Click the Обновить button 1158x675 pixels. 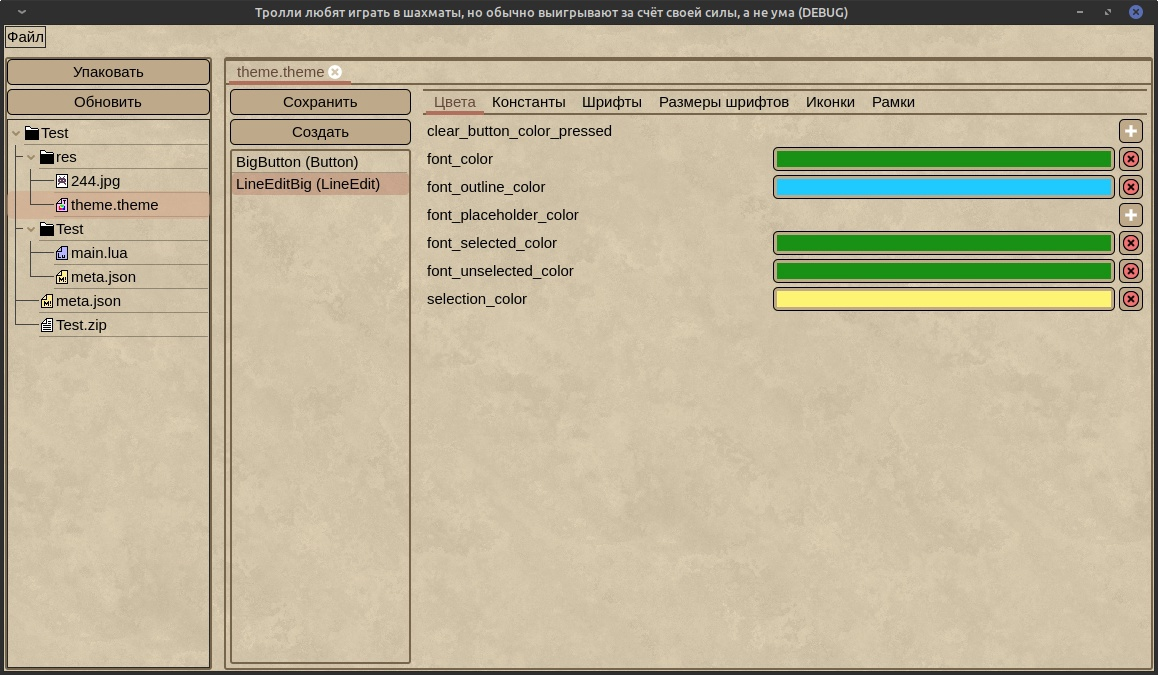click(109, 102)
